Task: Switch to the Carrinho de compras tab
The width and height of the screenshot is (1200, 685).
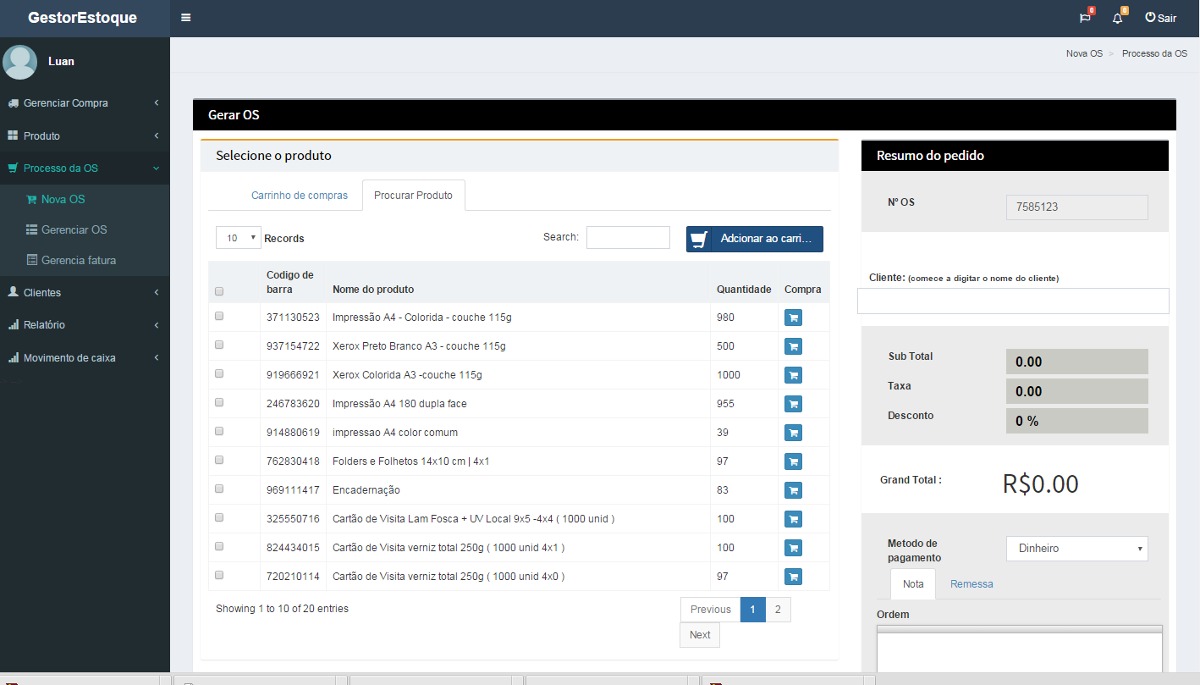Action: (x=299, y=195)
